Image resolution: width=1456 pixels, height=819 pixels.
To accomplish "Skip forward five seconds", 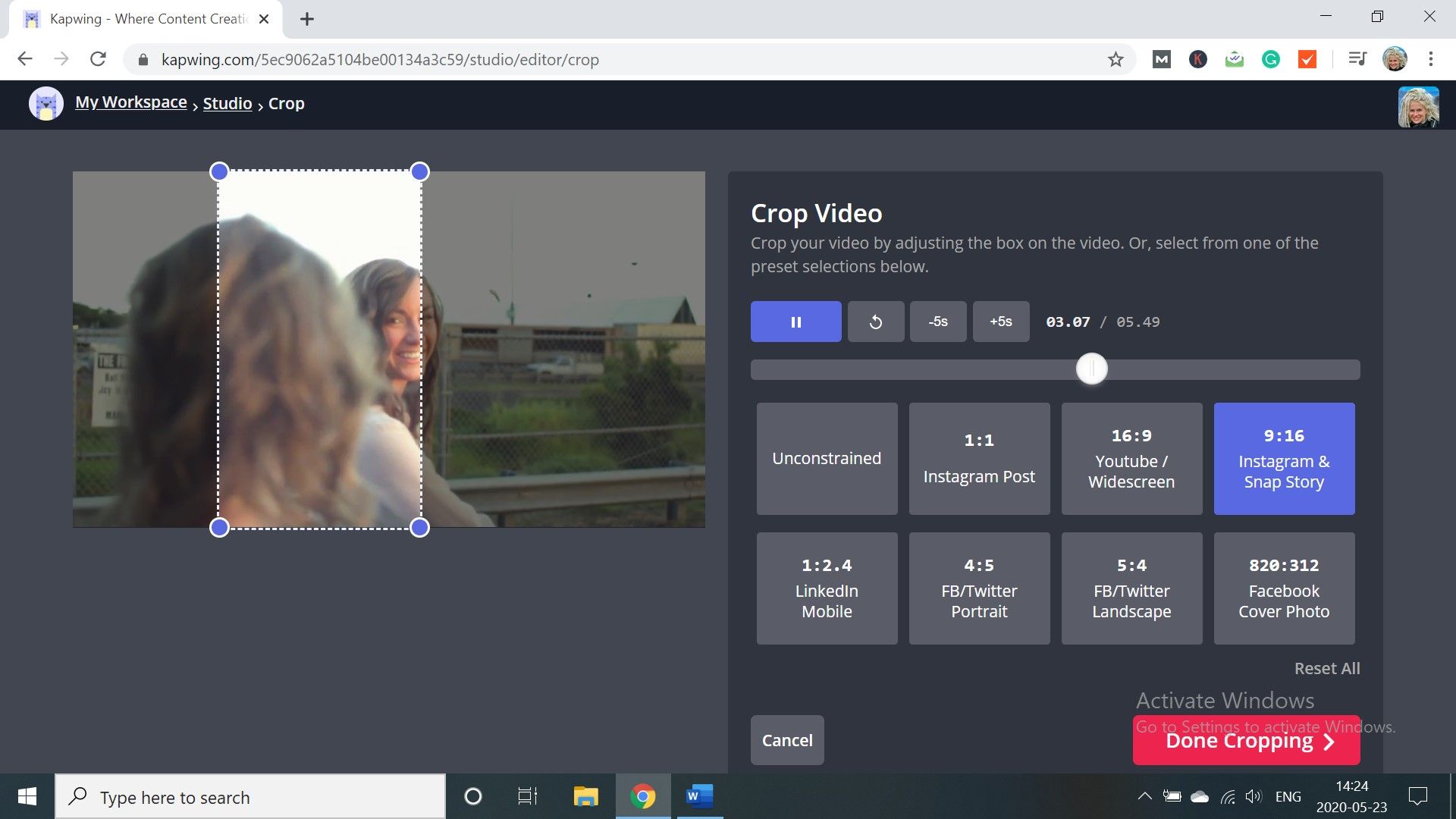I will pos(1000,322).
